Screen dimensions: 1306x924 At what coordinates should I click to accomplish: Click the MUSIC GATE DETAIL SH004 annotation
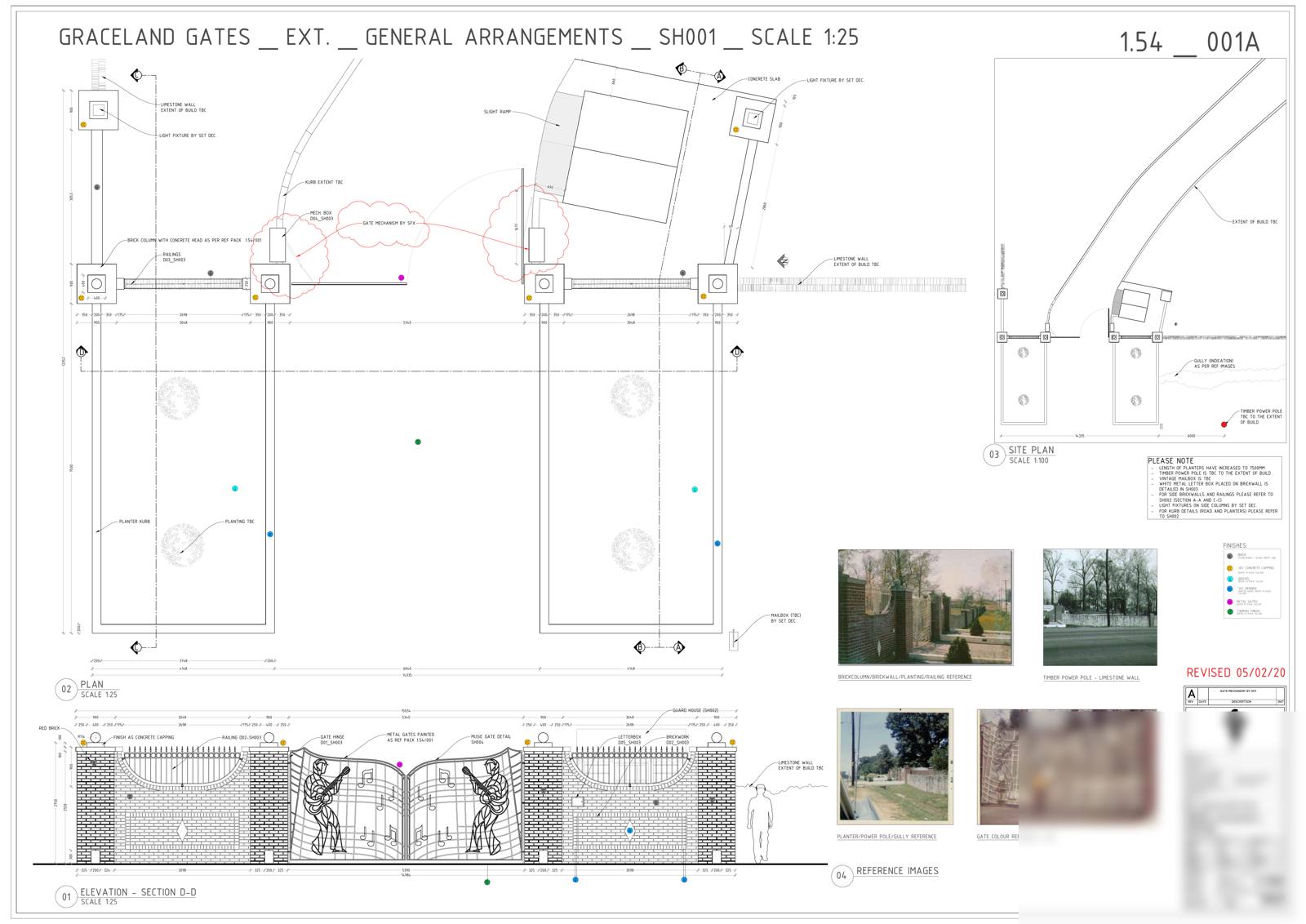point(491,740)
